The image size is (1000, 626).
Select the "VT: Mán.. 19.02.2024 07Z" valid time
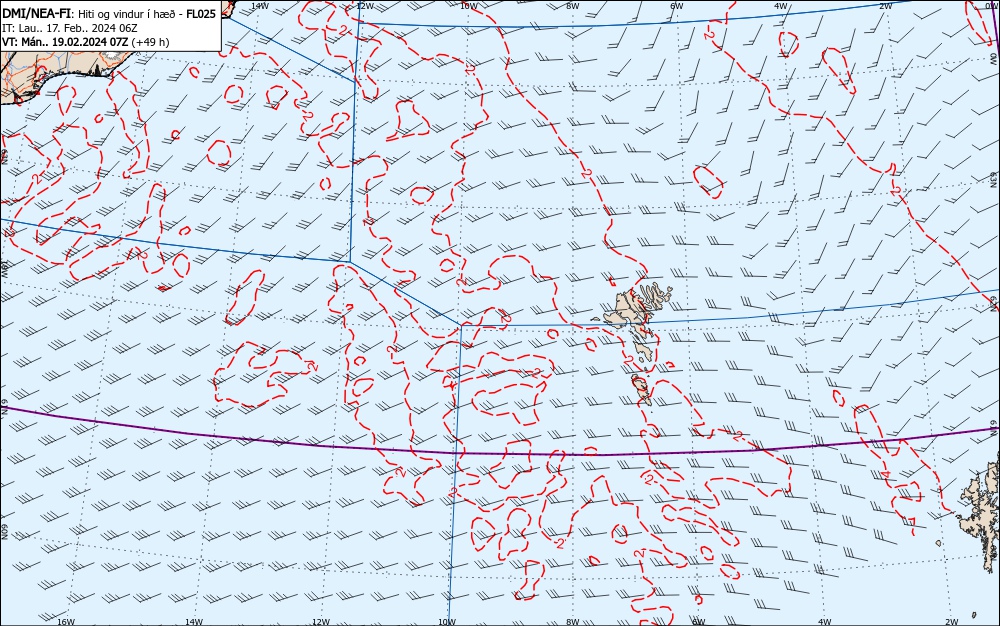coord(65,42)
